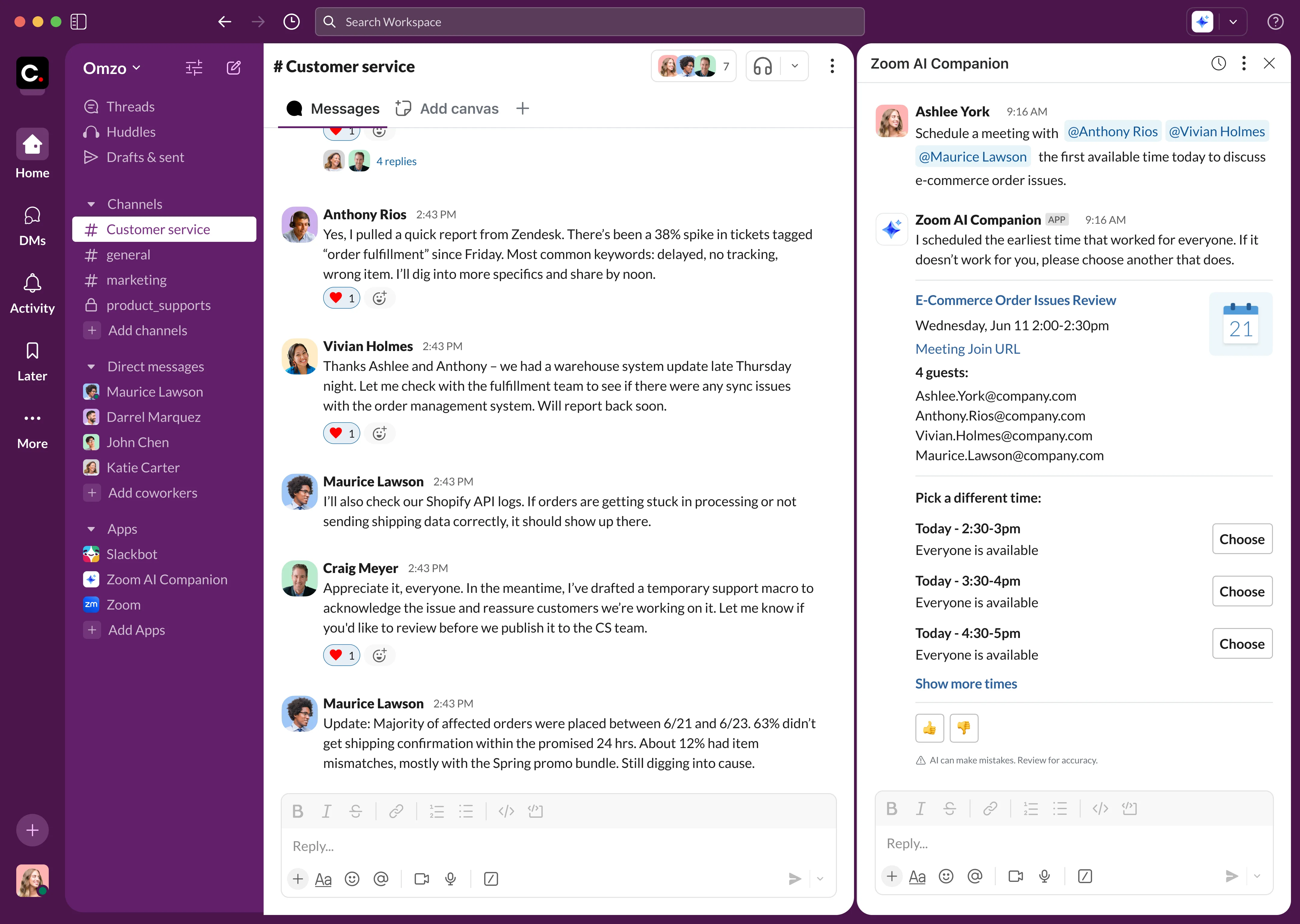Open the channel filter sliders icon
This screenshot has height=924, width=1300.
tap(193, 68)
